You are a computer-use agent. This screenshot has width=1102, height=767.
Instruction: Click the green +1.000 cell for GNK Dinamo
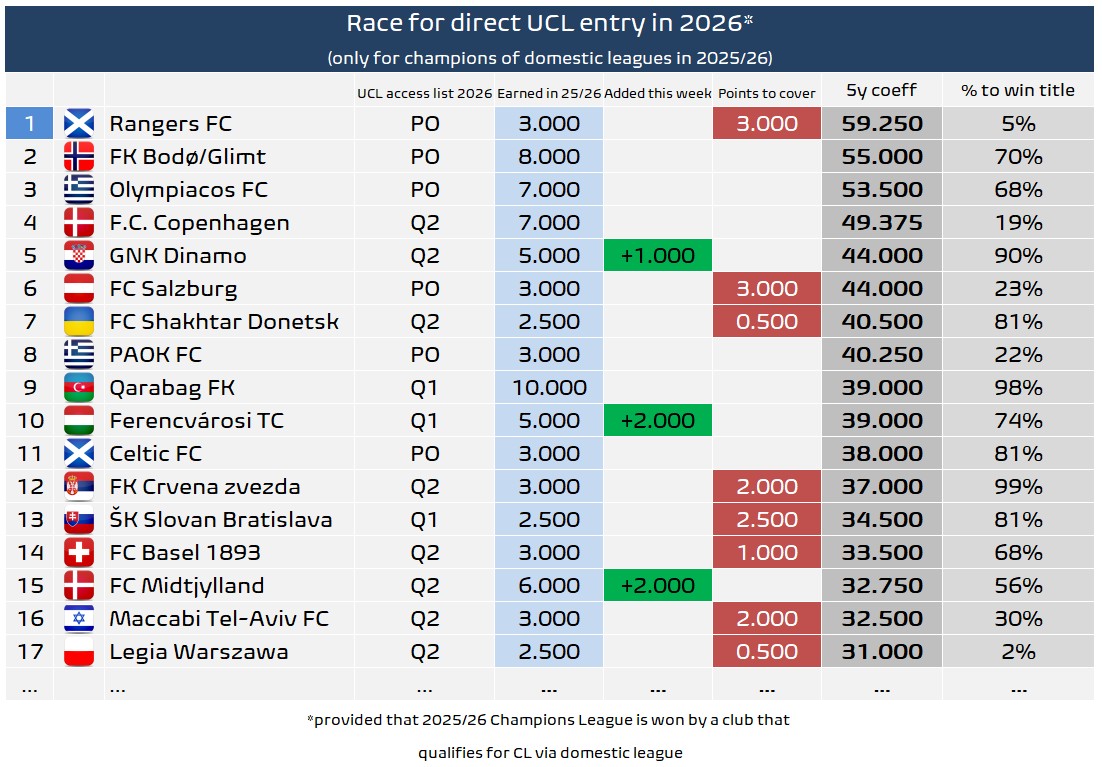657,256
